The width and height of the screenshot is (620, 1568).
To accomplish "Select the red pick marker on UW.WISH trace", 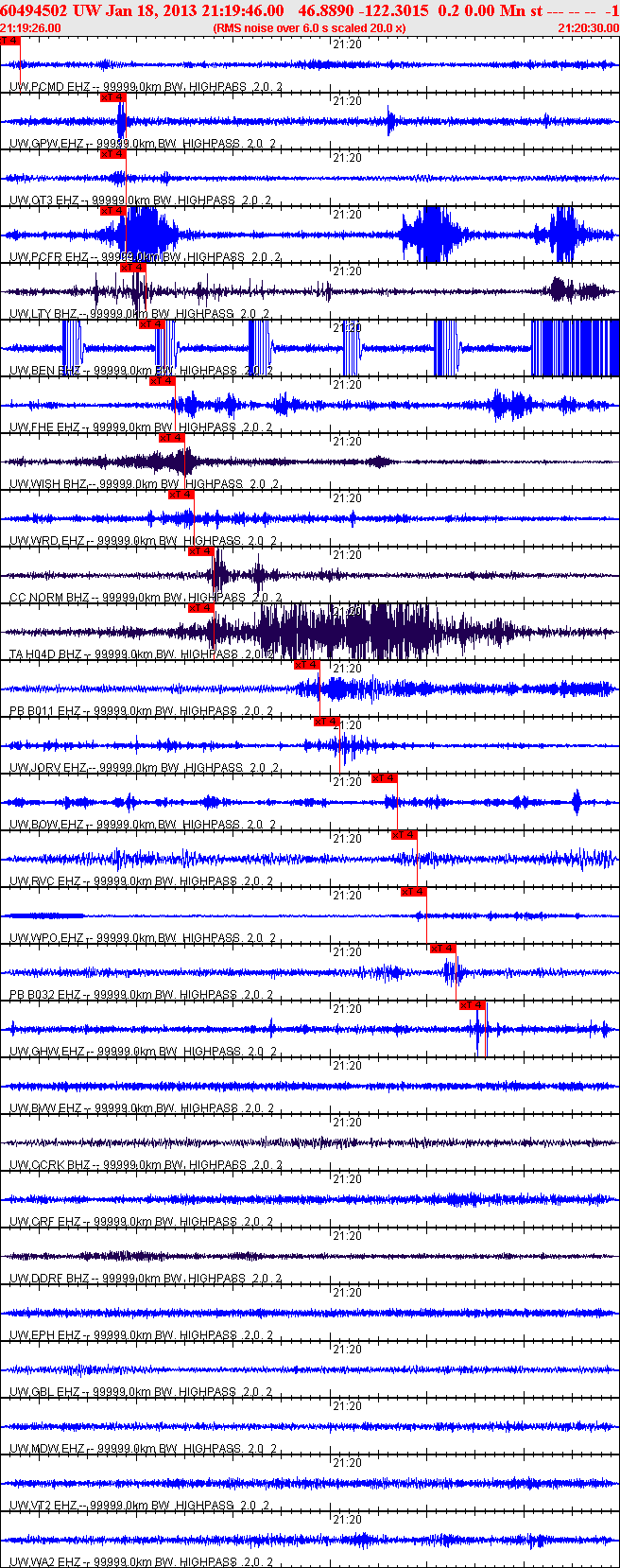I will [171, 438].
